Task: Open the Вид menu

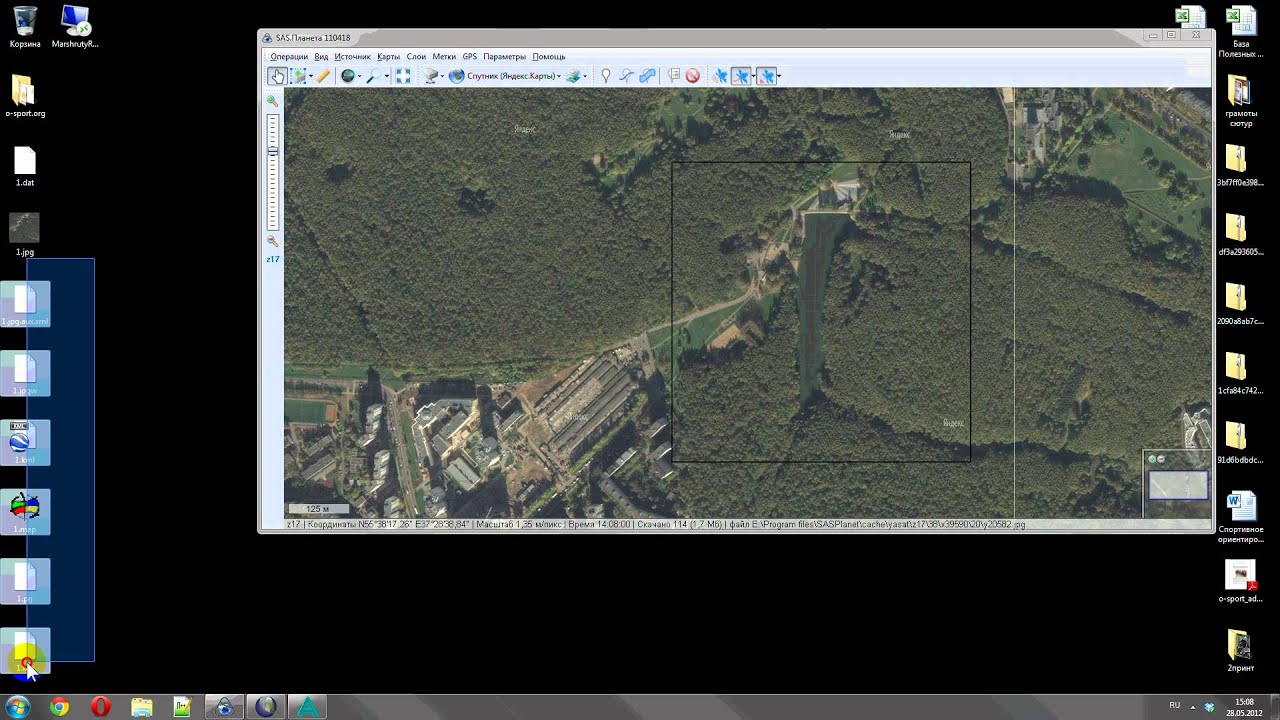Action: click(x=321, y=57)
